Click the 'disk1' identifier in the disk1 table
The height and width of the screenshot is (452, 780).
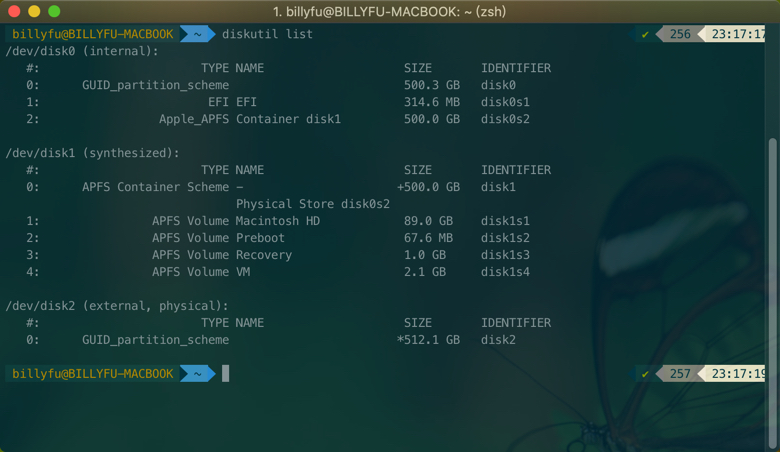click(498, 187)
